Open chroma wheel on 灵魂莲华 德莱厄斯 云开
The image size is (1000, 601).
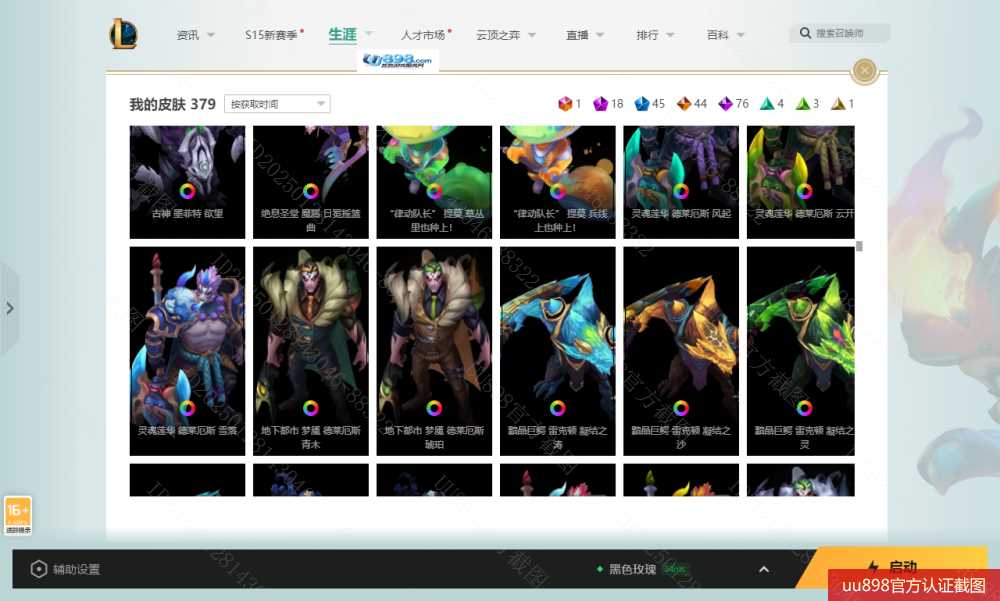coord(804,191)
